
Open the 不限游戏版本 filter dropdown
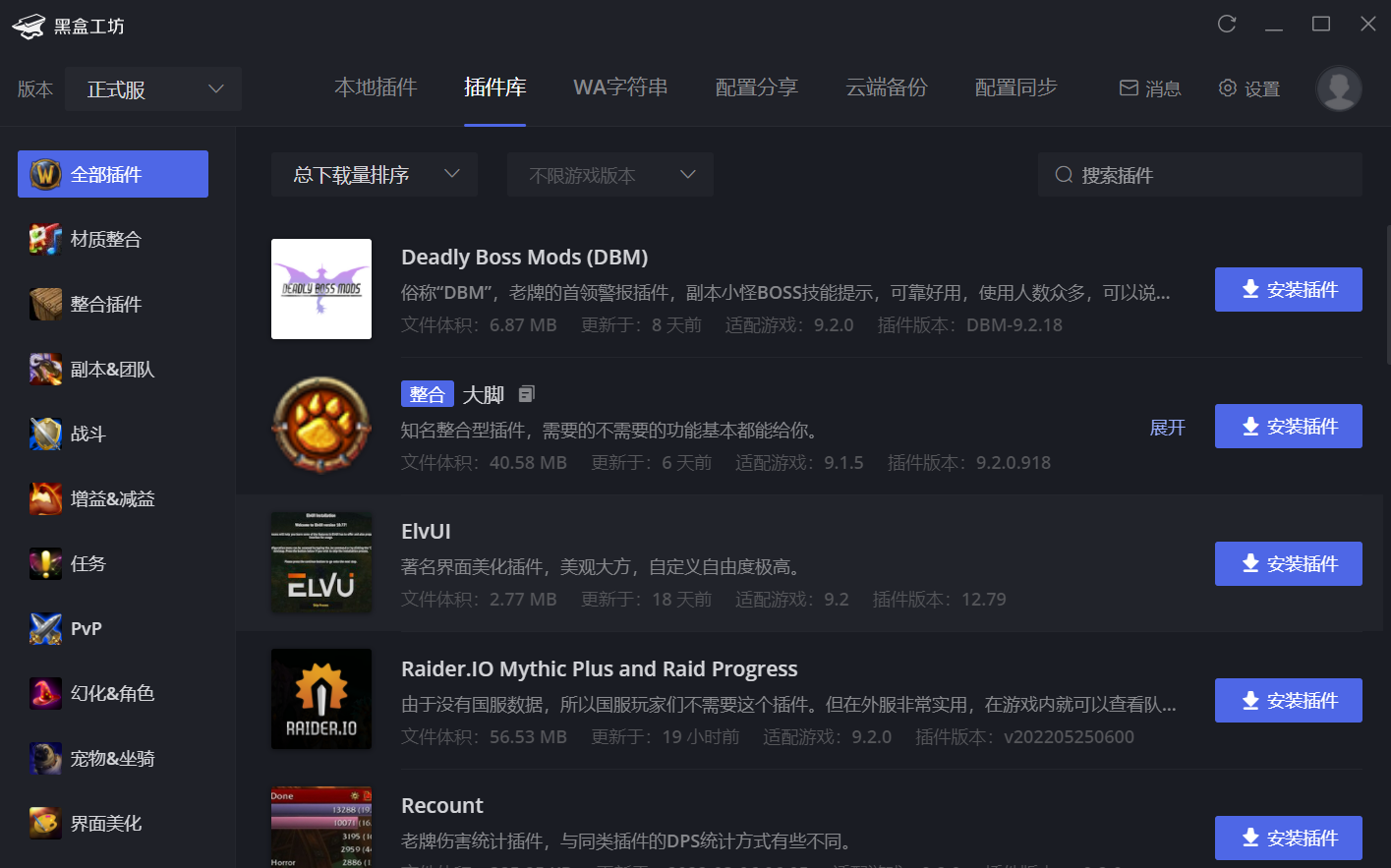pos(609,174)
